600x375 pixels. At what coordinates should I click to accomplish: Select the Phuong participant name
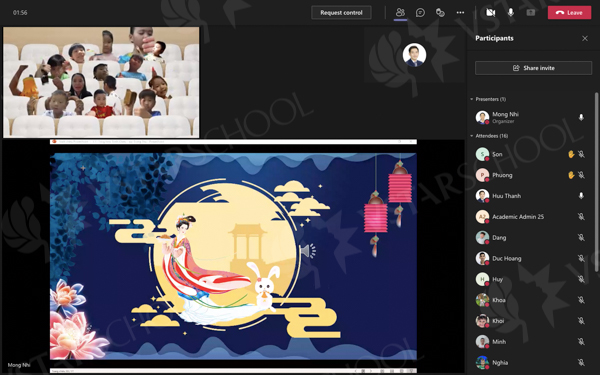point(502,175)
